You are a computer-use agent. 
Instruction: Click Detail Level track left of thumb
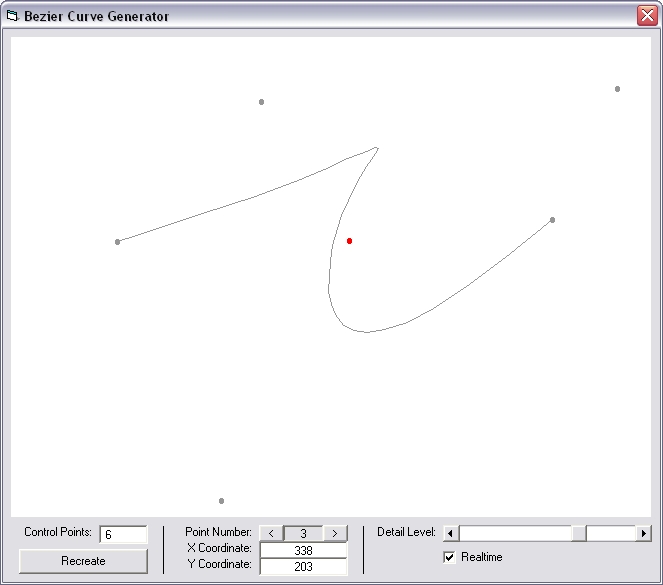point(515,534)
